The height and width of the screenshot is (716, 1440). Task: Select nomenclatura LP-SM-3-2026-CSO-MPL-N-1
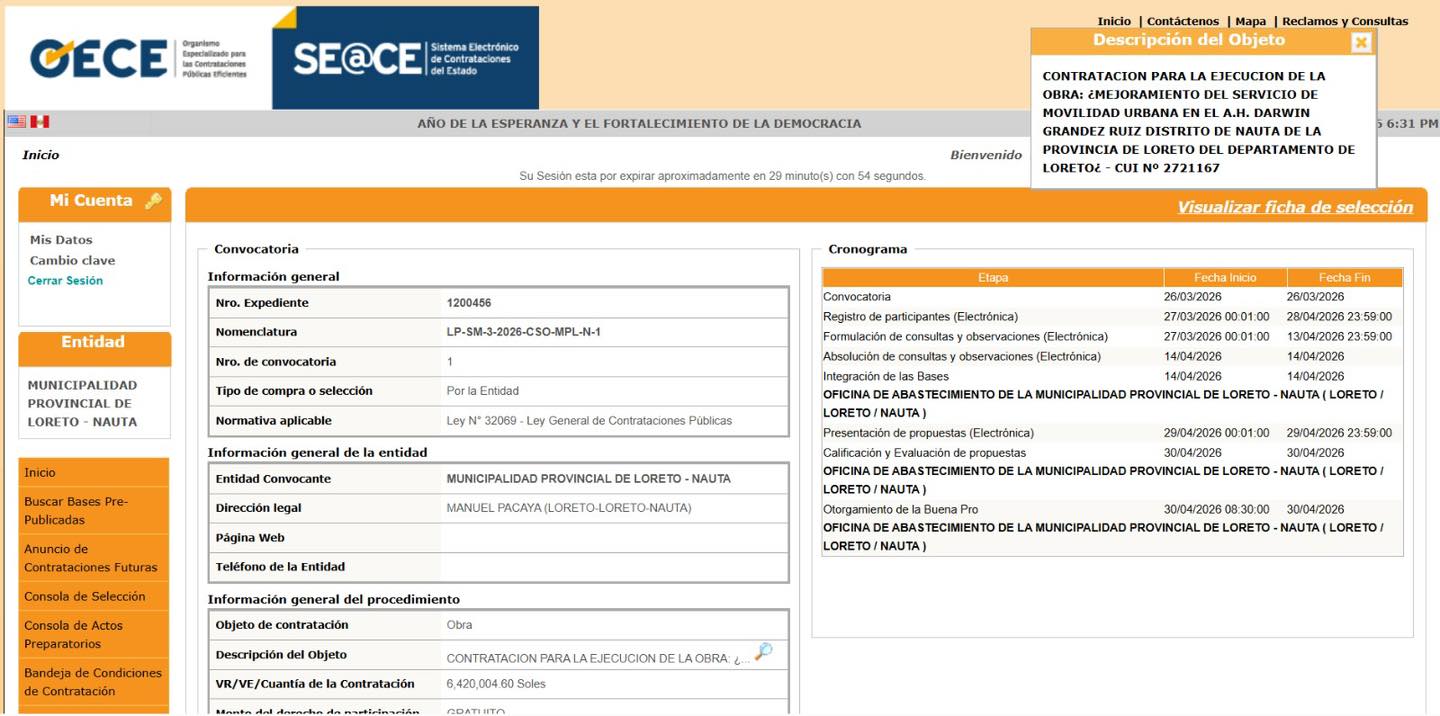523,332
